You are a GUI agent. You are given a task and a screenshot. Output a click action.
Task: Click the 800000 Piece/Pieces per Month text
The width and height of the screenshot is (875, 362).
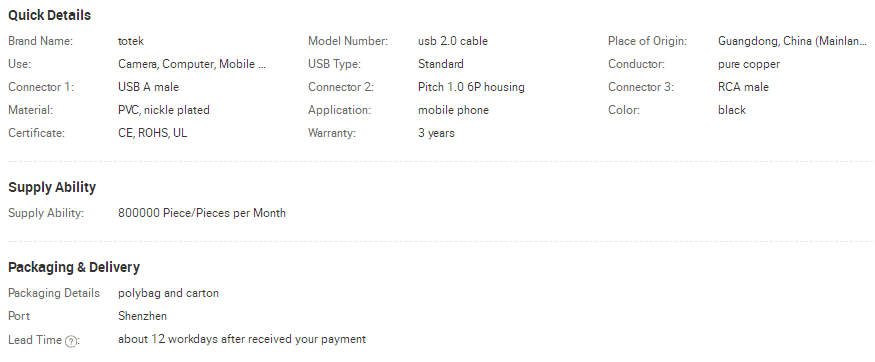(202, 213)
